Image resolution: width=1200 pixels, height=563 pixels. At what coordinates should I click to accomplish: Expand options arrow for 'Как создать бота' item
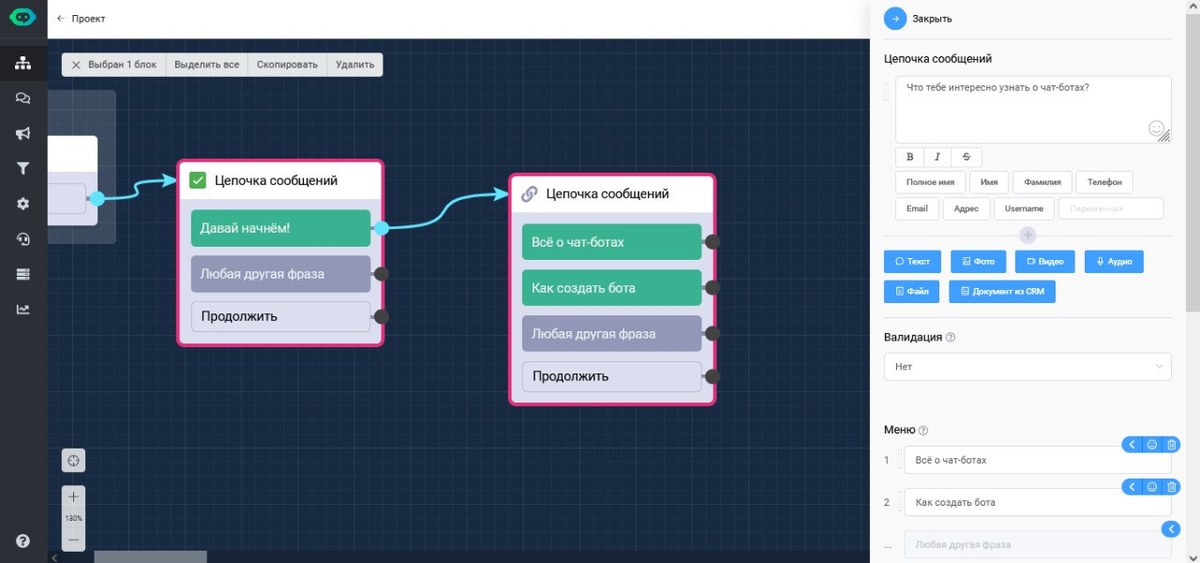click(1132, 486)
